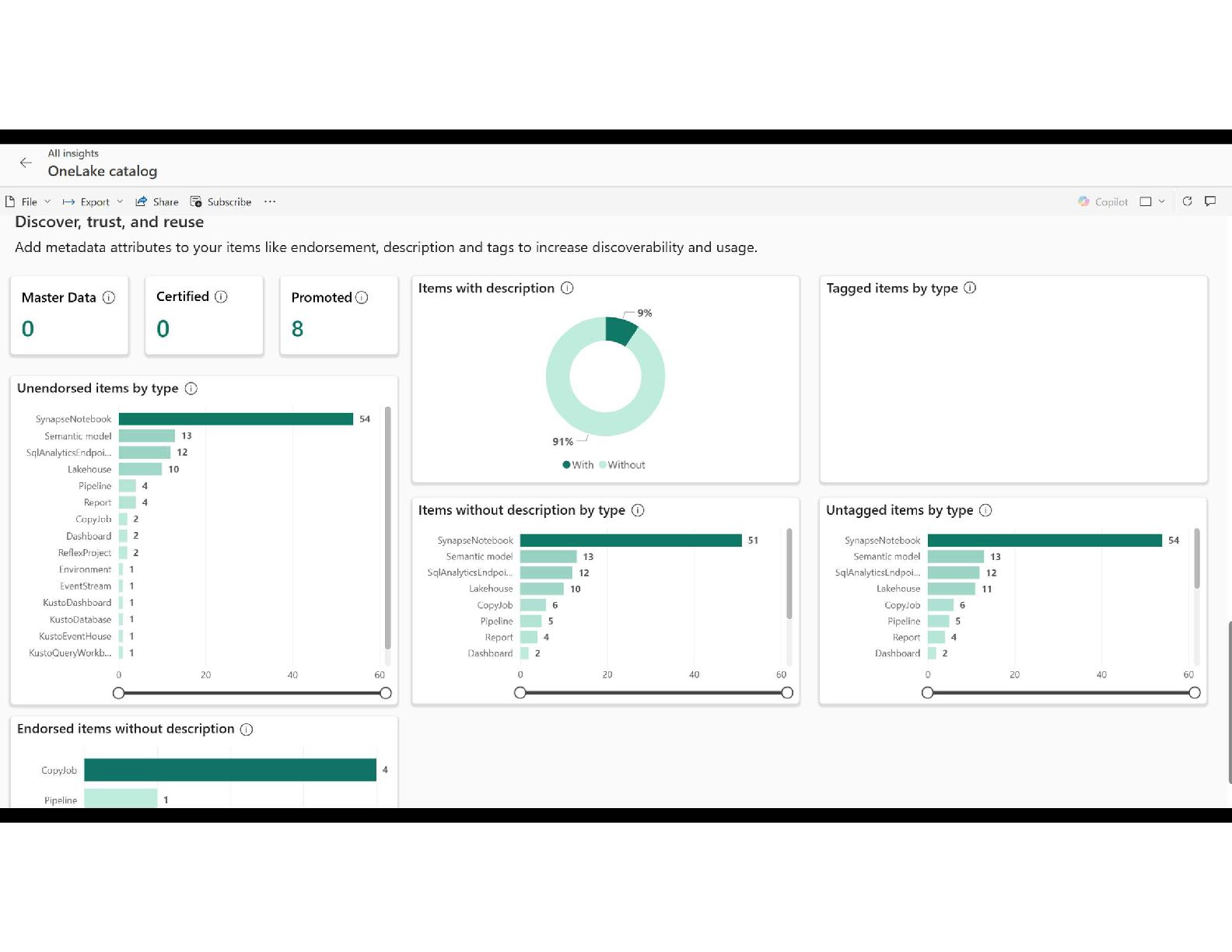This screenshot has width=1232, height=952.
Task: Show info for Certified card
Action: 221,296
